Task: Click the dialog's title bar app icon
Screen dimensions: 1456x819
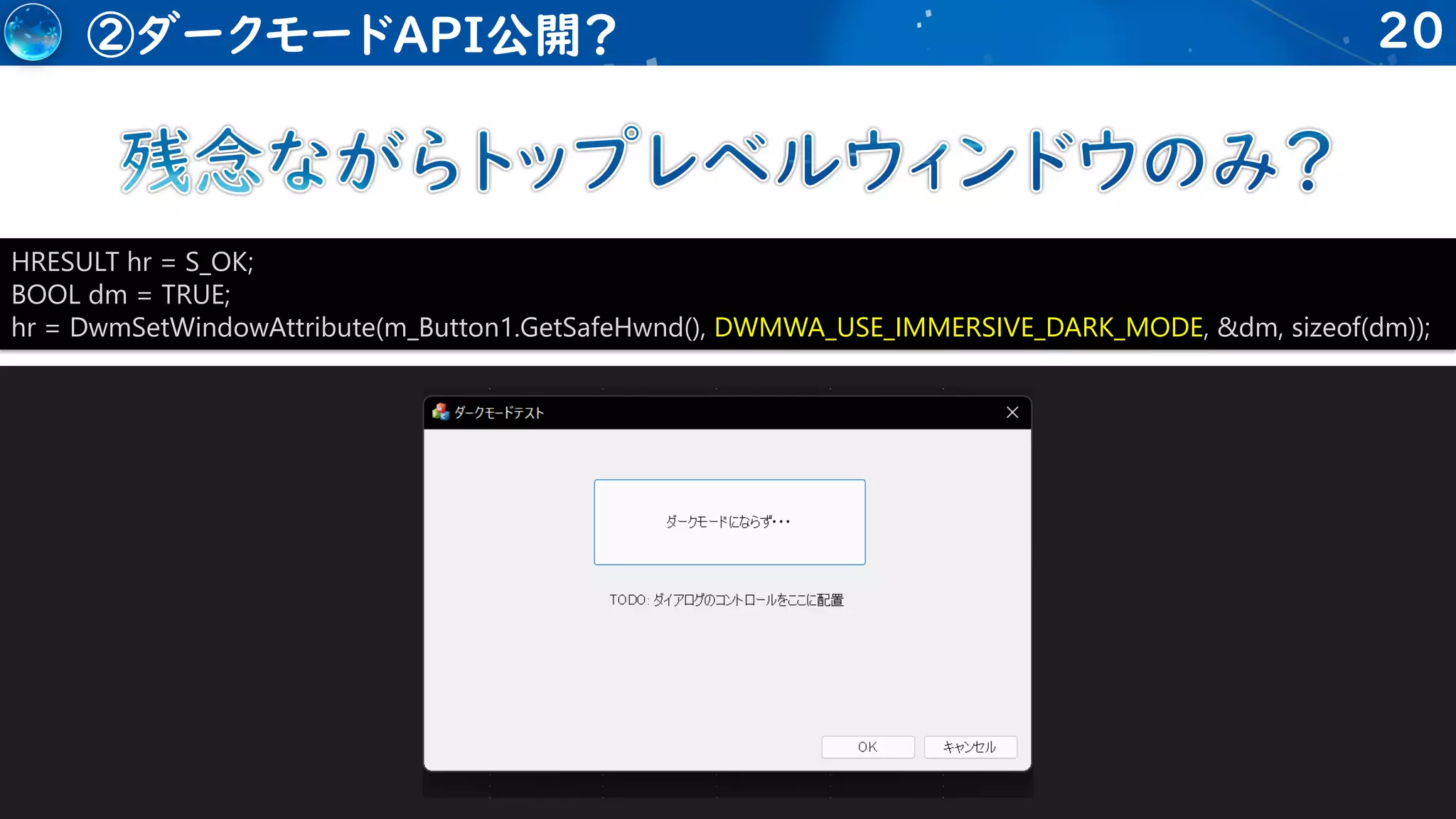Action: (441, 412)
